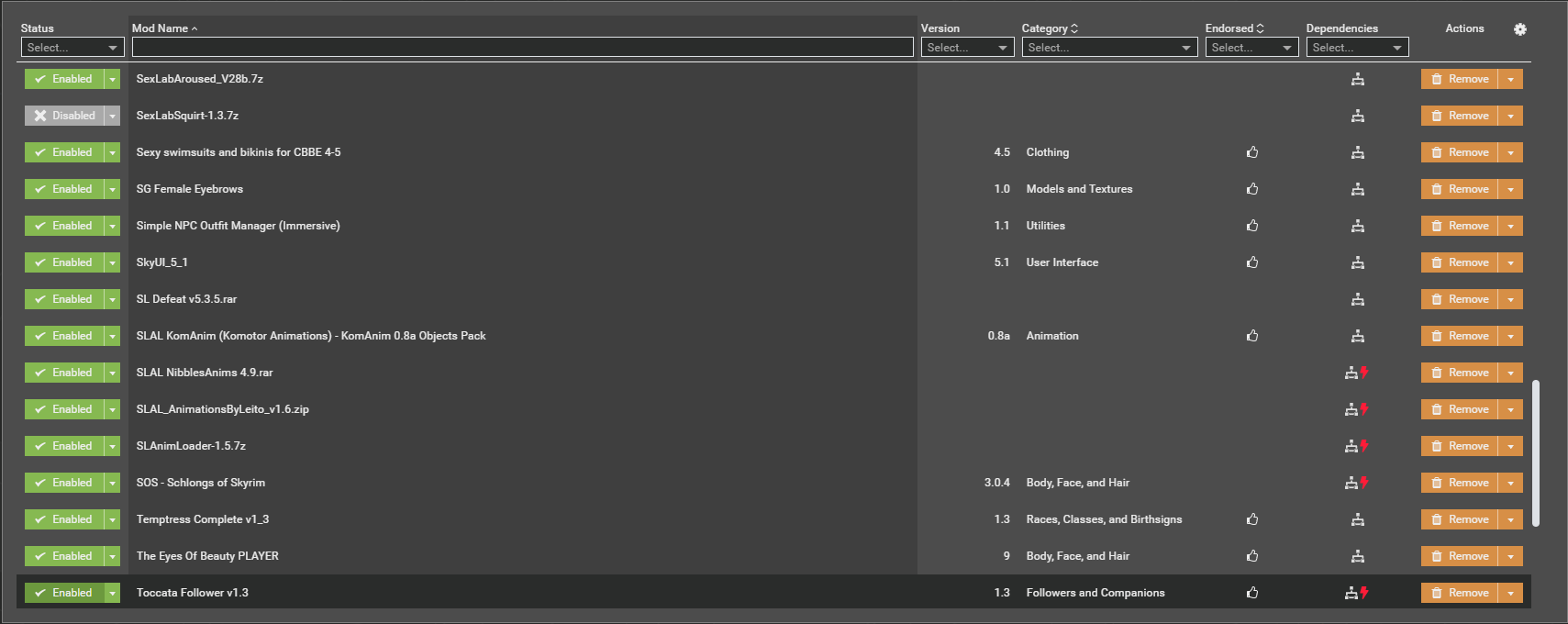
Task: Enable the Disabled SexLabSquirt-1.3.7z mod
Action: pyautogui.click(x=64, y=116)
